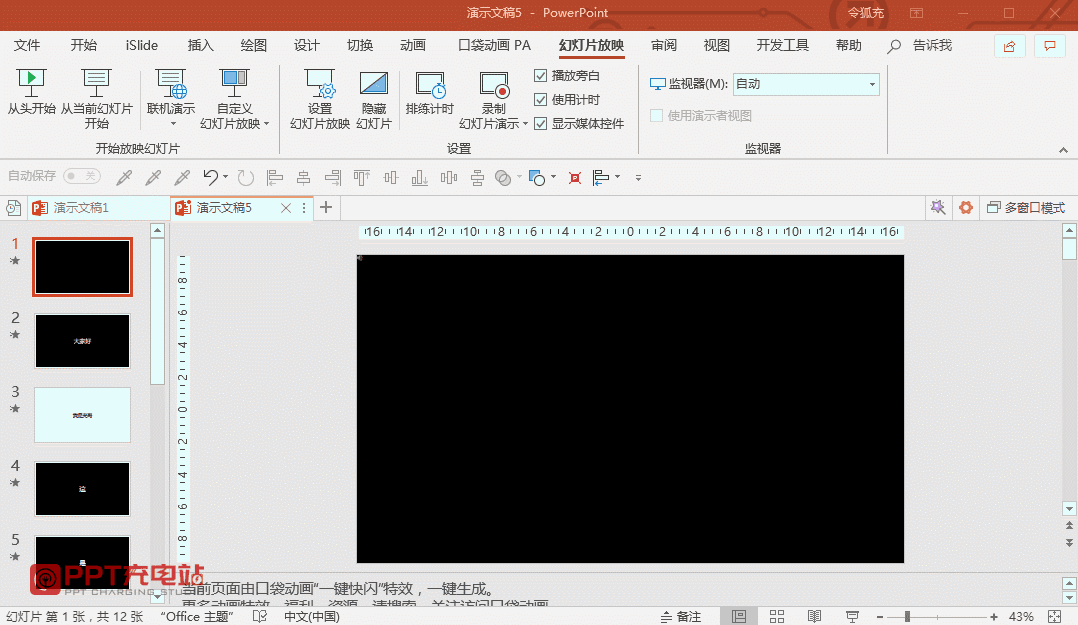
Task: Click the 录制幻灯片演示 record icon
Action: pos(493,85)
